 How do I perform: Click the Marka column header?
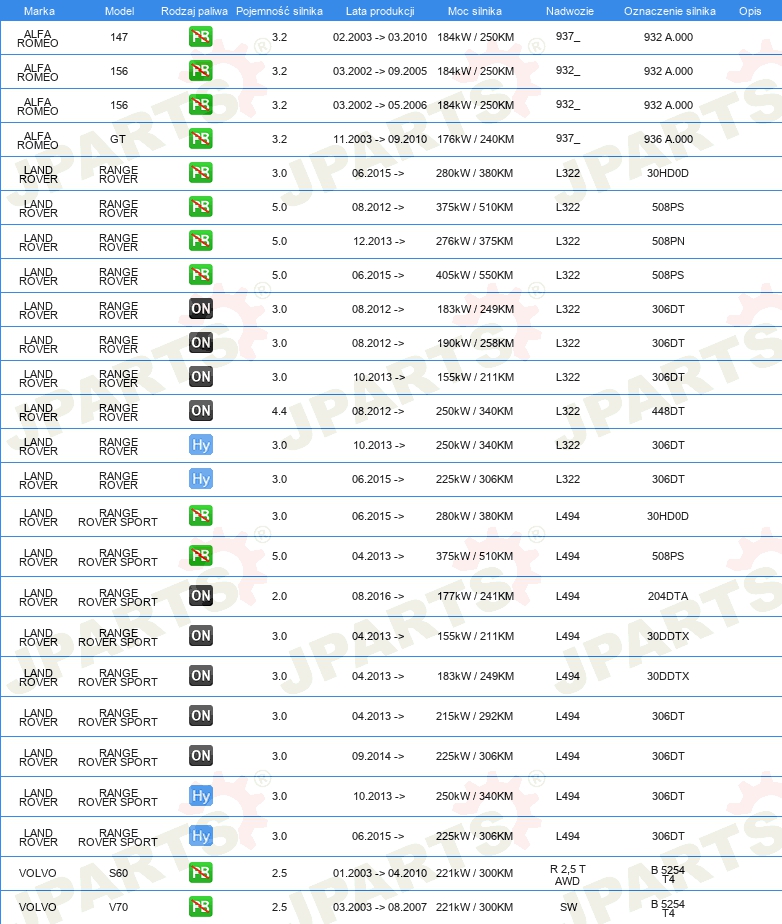pyautogui.click(x=39, y=11)
